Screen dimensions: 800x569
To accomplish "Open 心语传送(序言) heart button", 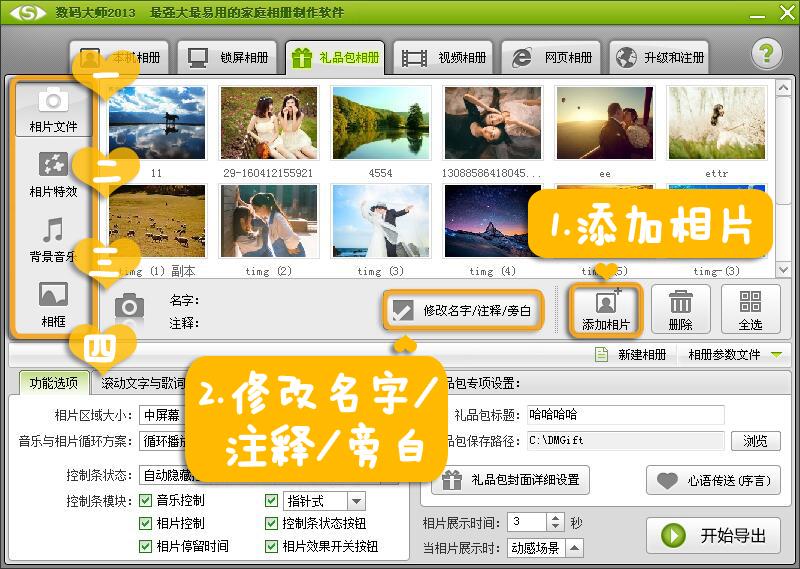I will point(713,480).
